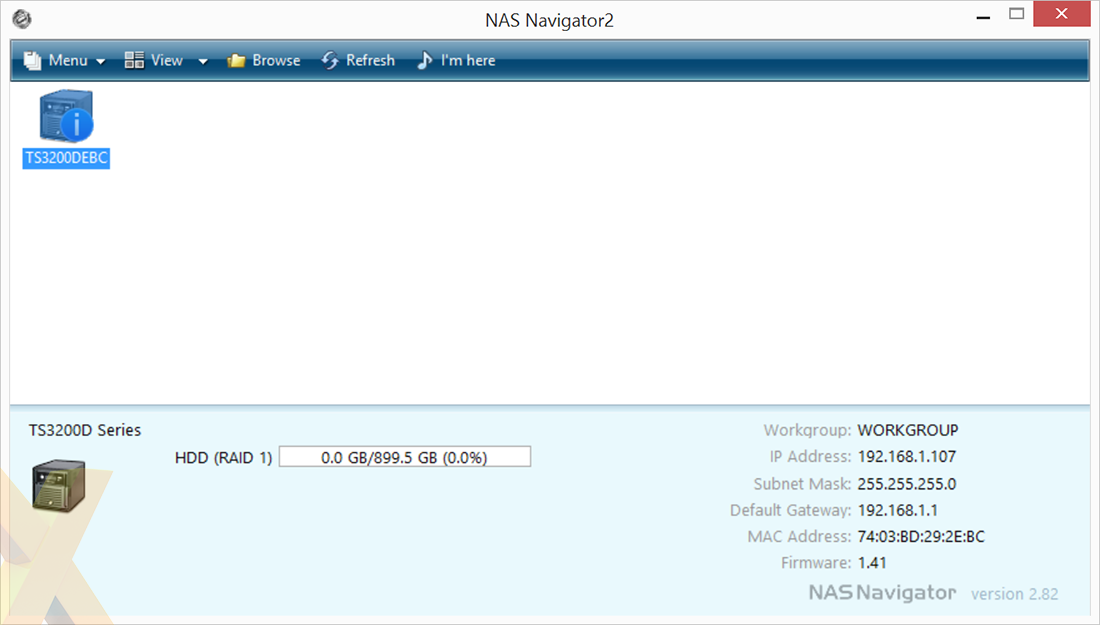Click the IP address 192.168.1.107

pos(907,457)
